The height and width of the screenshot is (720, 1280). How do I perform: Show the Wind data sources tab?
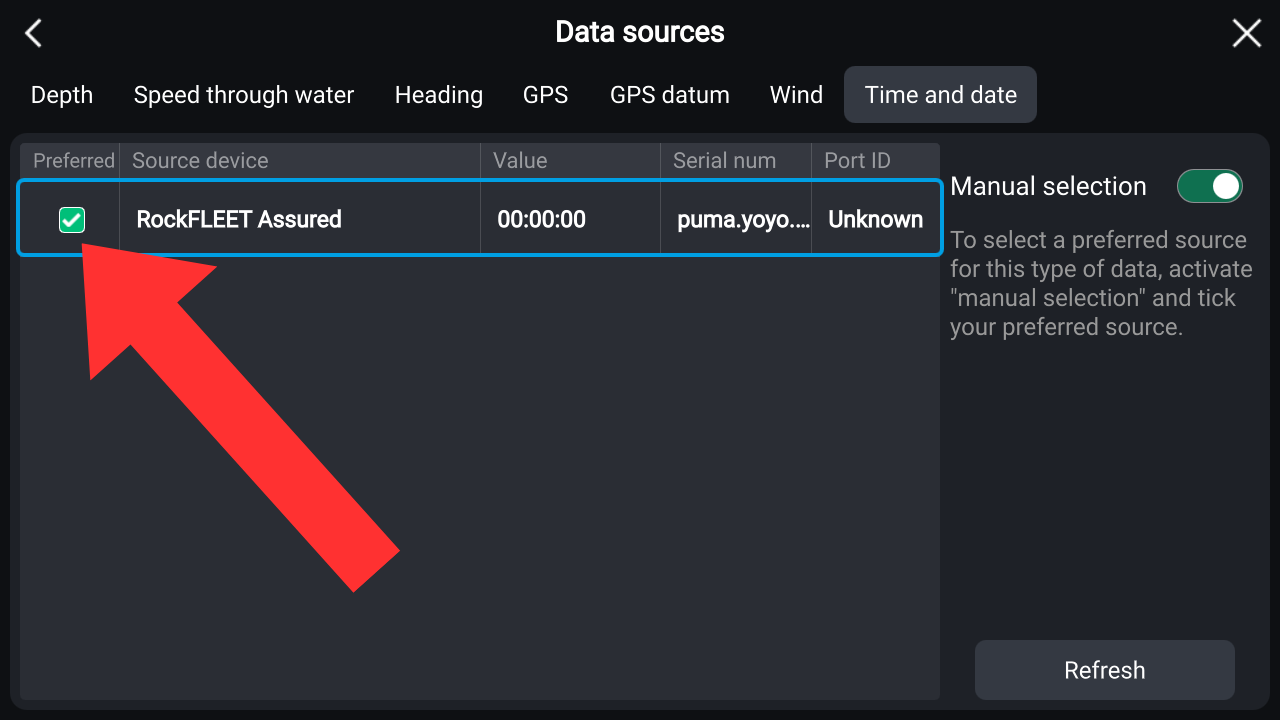pyautogui.click(x=796, y=95)
